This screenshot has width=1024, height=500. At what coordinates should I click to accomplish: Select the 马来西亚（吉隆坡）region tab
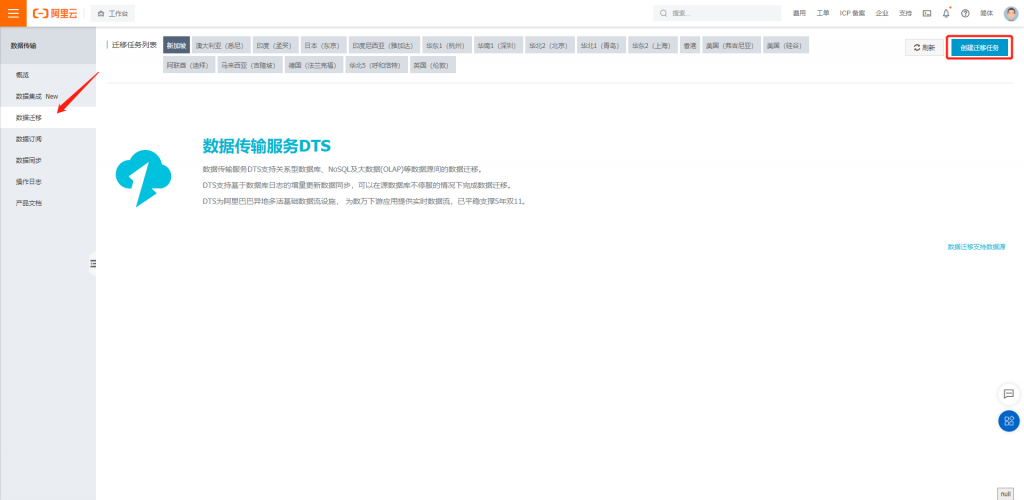249,65
